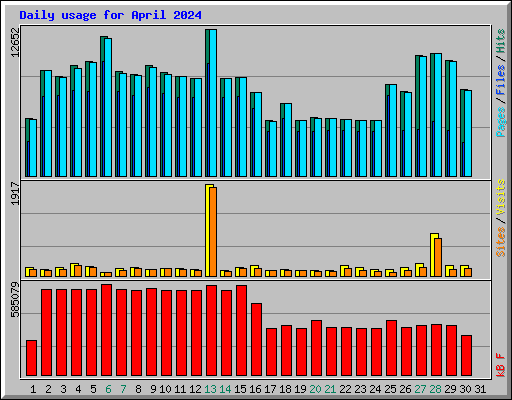Click the red KB bar for day 1
This screenshot has width=512, height=400.
click(31, 358)
